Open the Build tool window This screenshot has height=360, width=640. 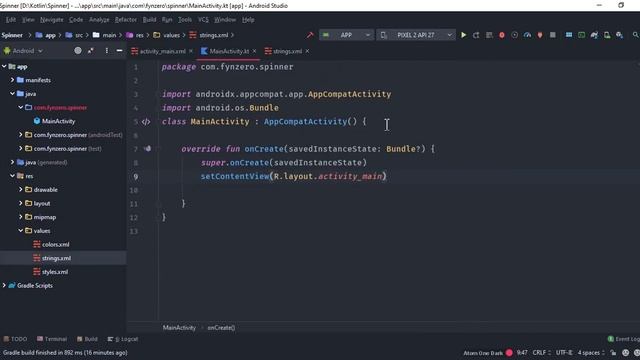point(87,339)
